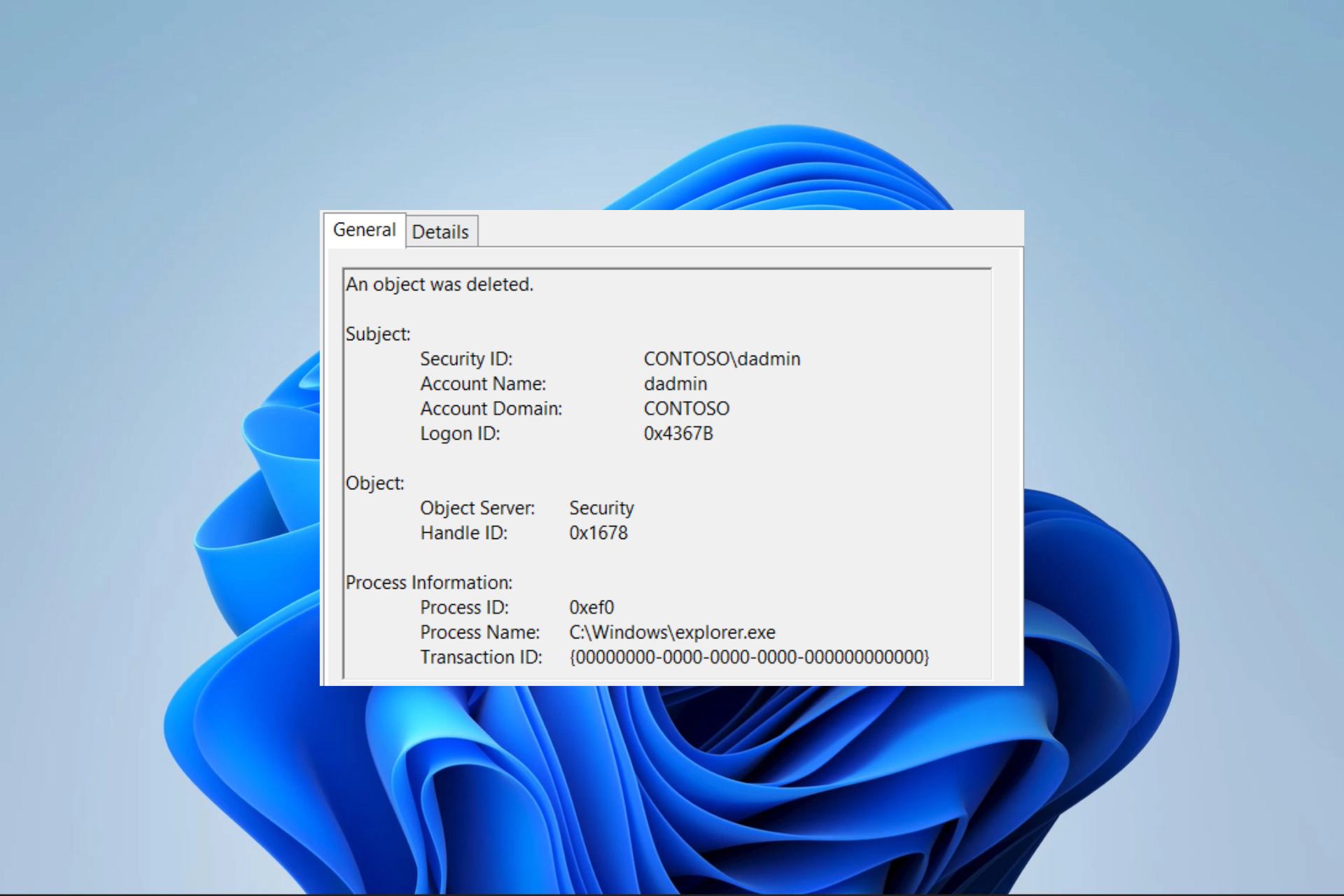1344x896 pixels.
Task: Select the Logon ID value '0x4367B'
Action: coord(678,434)
